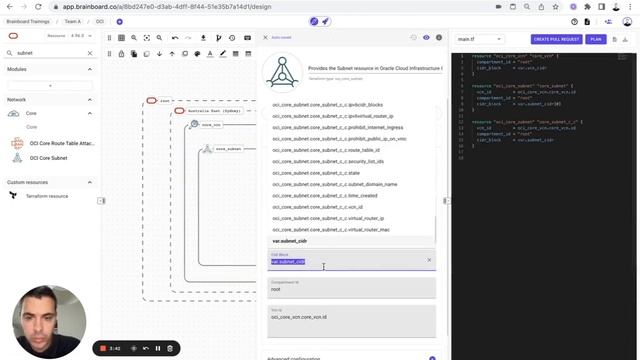Collapse the Custom resources section
This screenshot has height=360, width=640.
click(x=90, y=182)
